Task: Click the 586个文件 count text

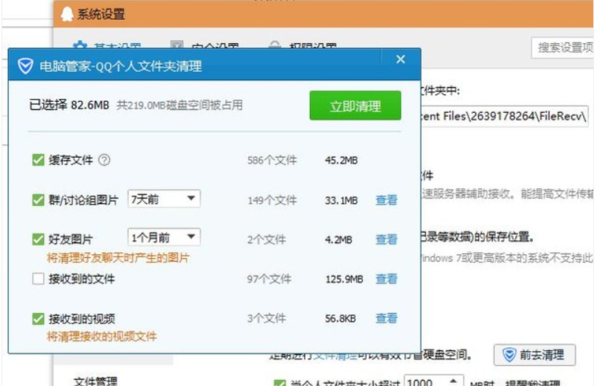Action: [272, 160]
